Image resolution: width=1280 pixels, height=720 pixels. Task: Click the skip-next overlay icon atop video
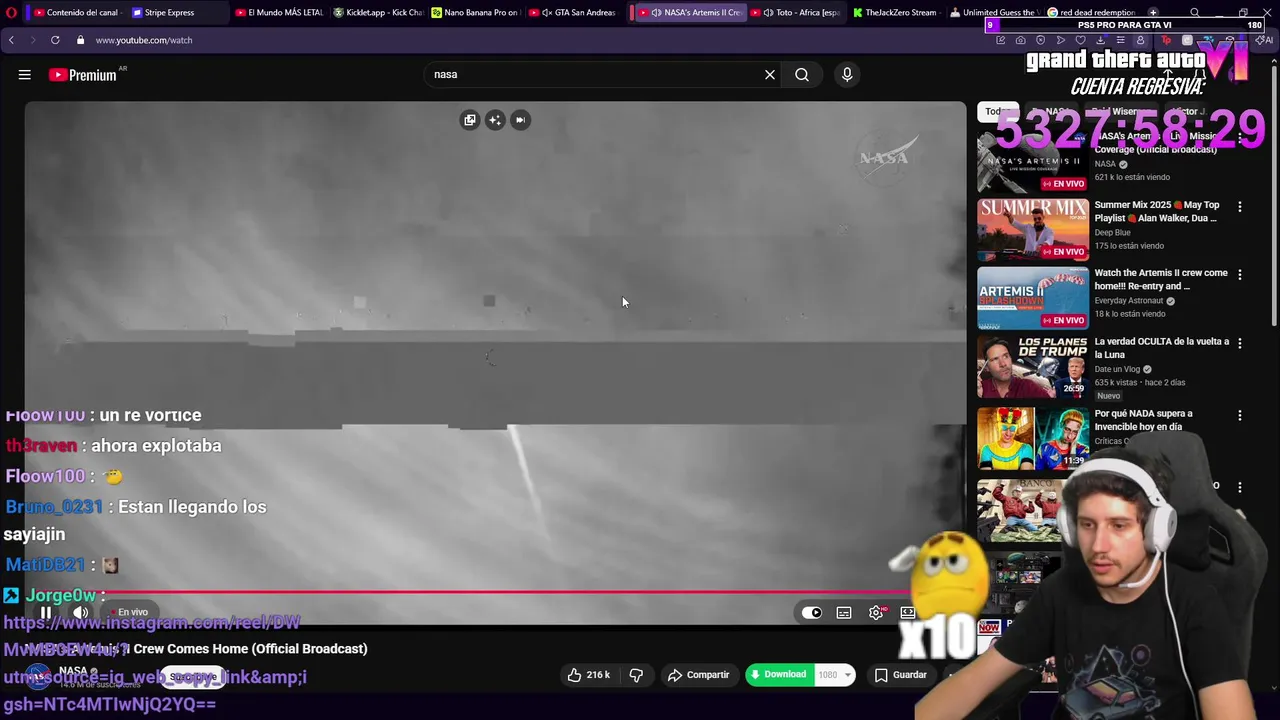click(520, 120)
